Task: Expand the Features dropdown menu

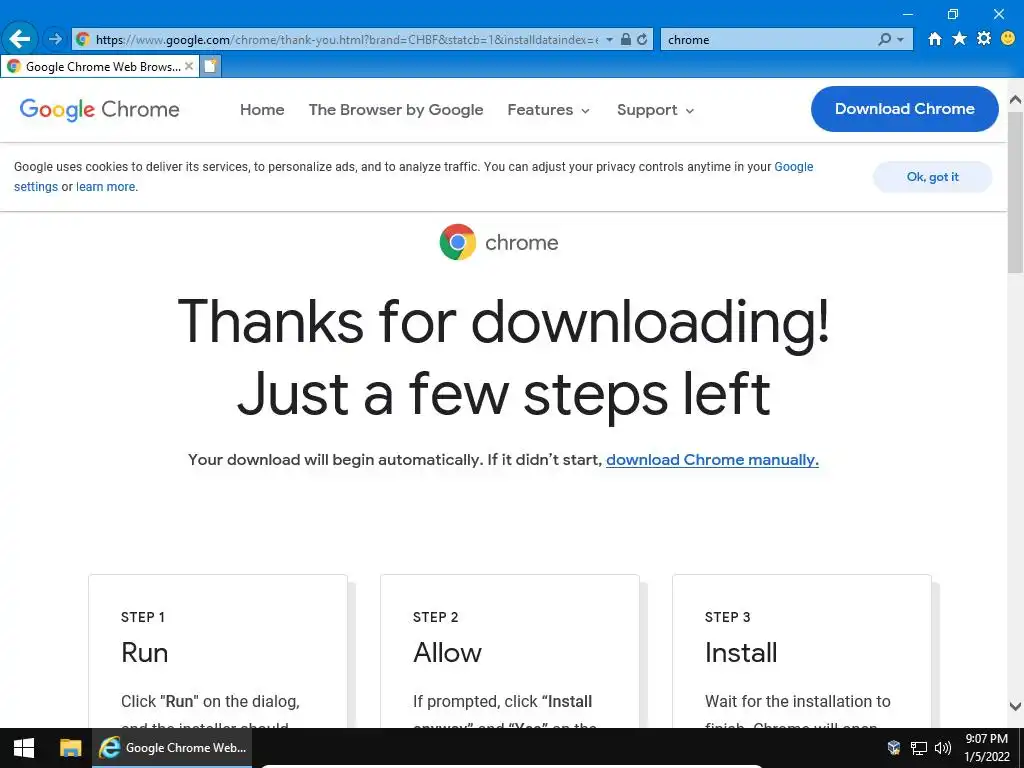Action: coord(549,110)
